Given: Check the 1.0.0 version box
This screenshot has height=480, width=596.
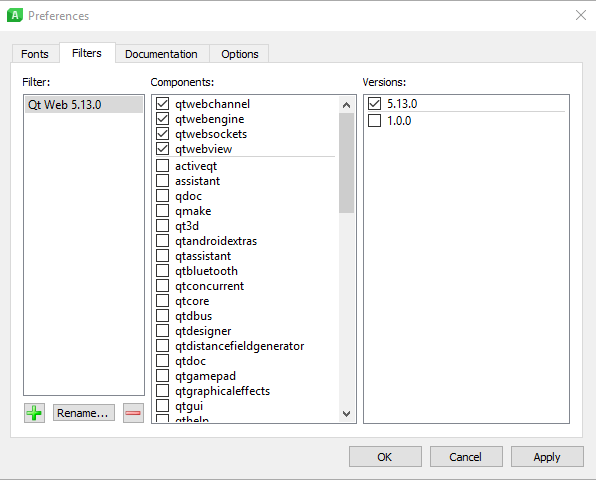Looking at the screenshot, I should click(x=374, y=120).
